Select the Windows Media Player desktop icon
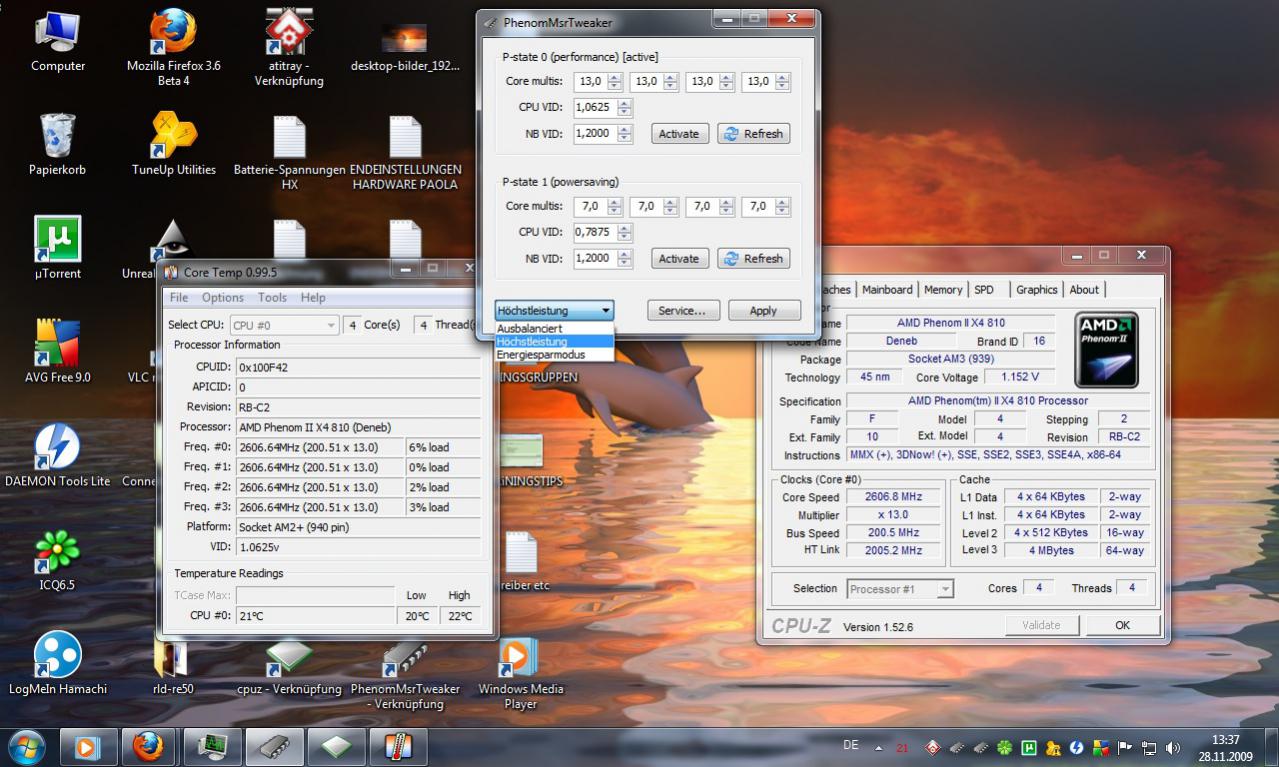 [x=520, y=672]
